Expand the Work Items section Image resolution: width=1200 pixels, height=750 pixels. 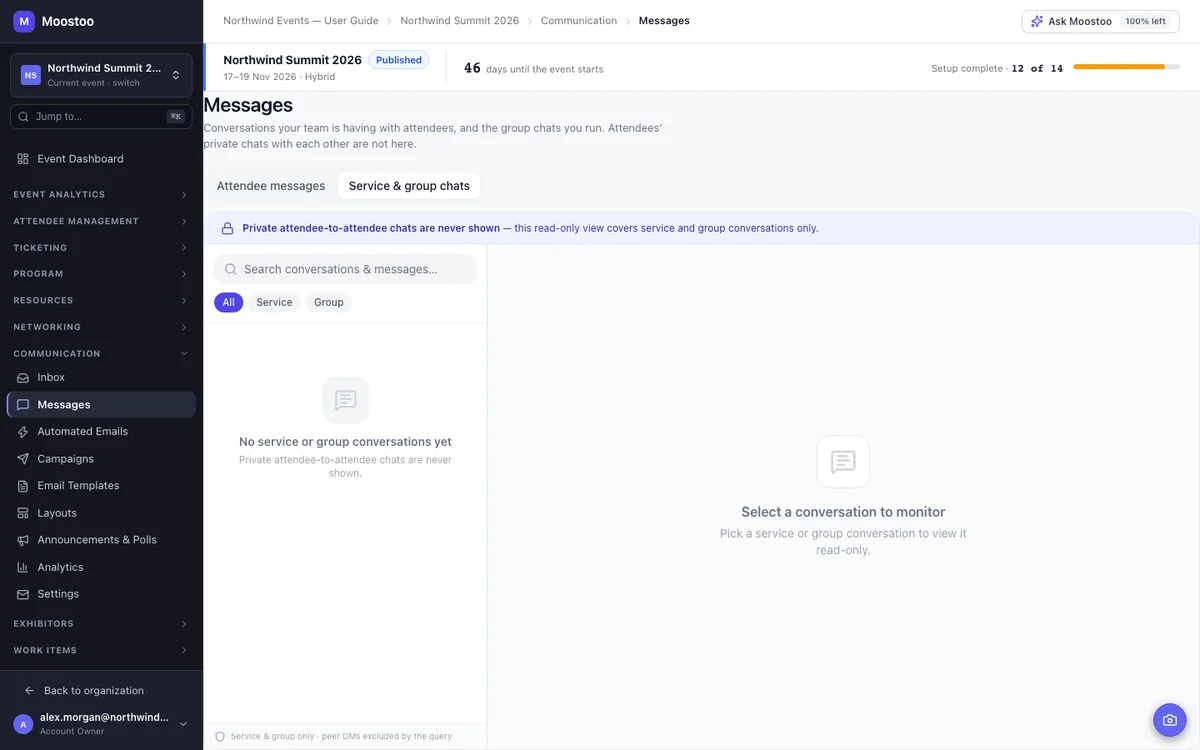(101, 650)
